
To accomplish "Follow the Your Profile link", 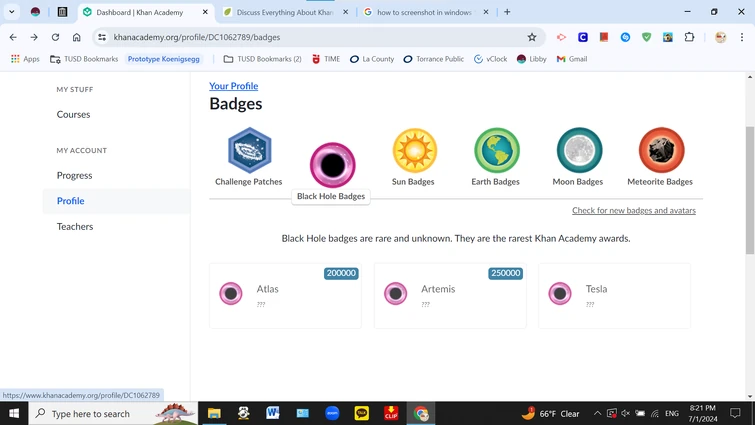I will (x=234, y=86).
